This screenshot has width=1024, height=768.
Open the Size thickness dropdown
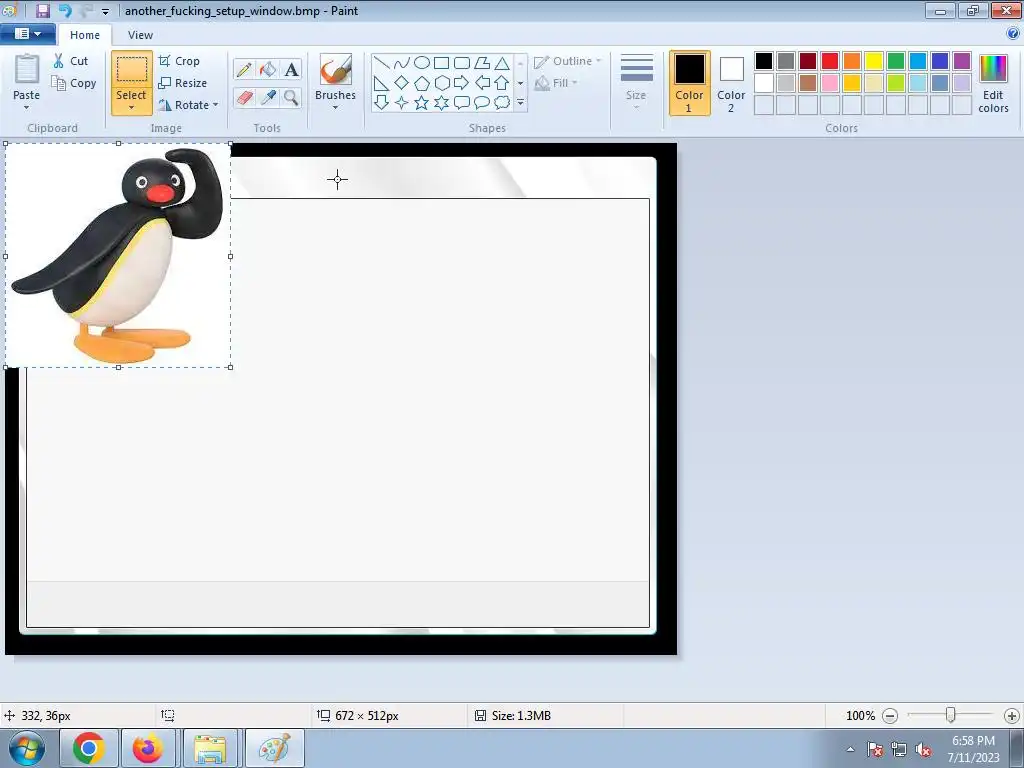636,83
